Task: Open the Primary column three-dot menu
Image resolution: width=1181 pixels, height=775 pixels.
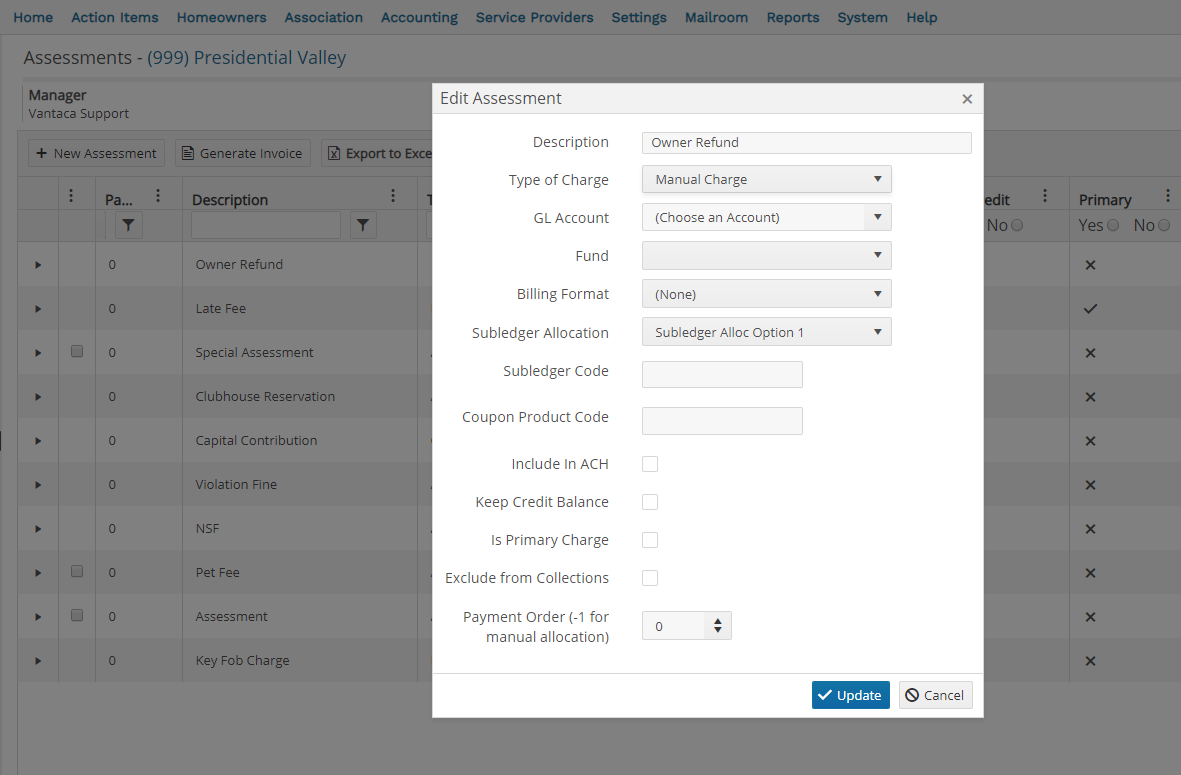Action: 1167,197
